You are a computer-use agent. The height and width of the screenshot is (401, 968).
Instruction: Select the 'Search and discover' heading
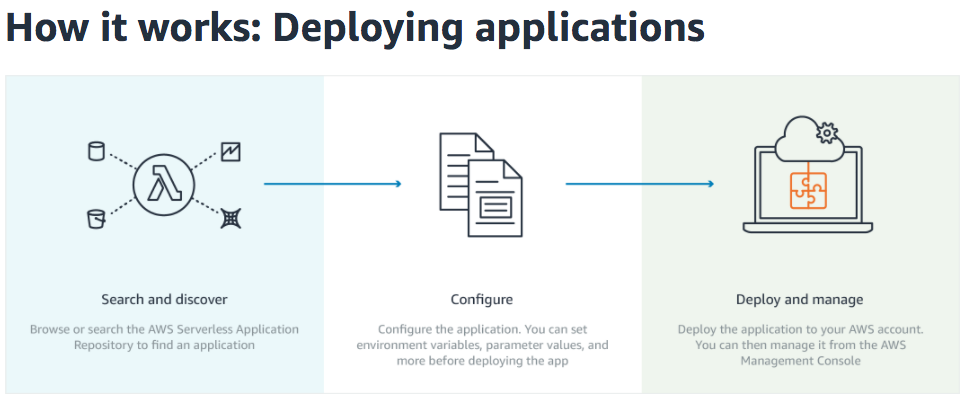(x=164, y=300)
